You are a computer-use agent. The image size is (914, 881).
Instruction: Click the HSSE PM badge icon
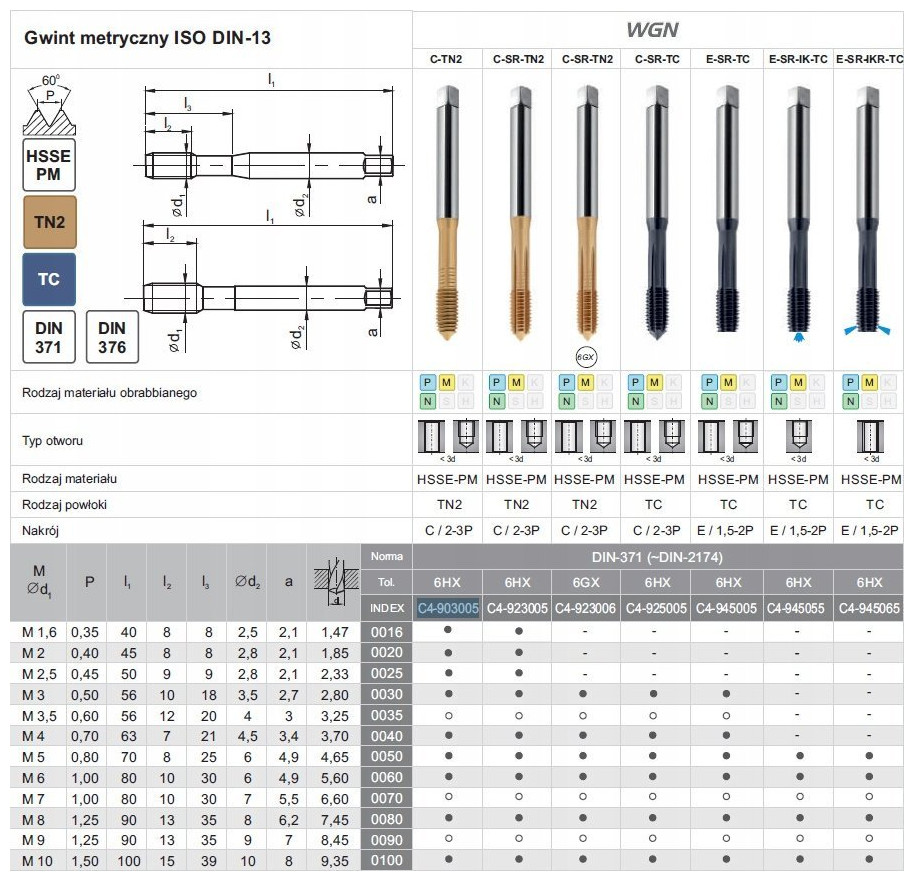click(48, 165)
